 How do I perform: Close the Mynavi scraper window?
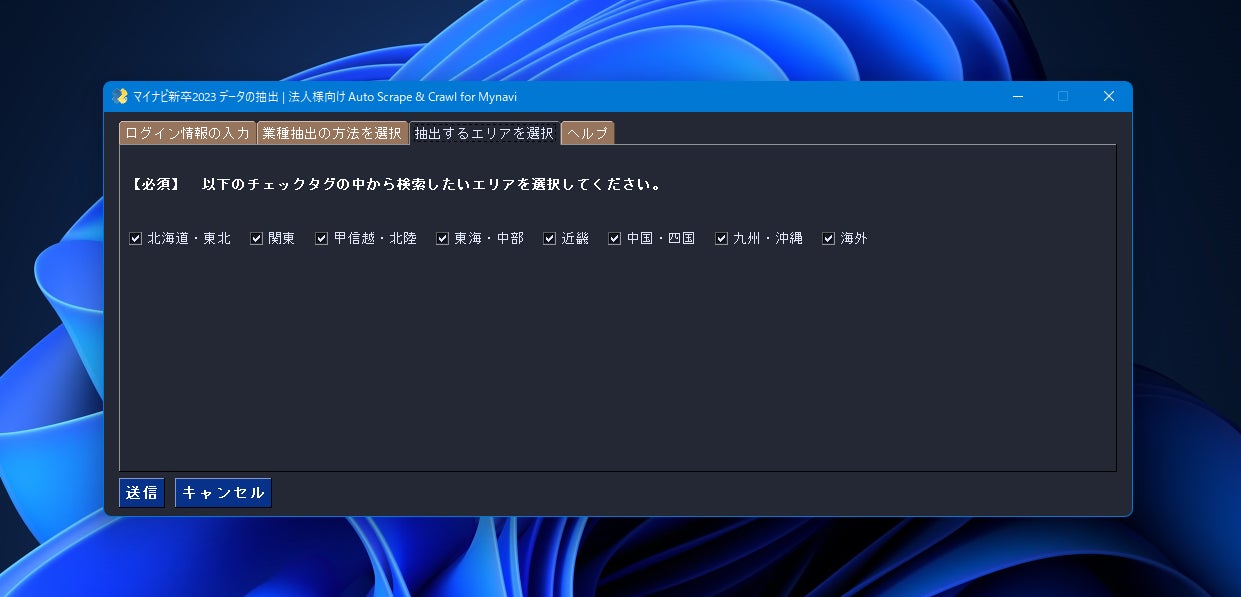pos(1108,96)
